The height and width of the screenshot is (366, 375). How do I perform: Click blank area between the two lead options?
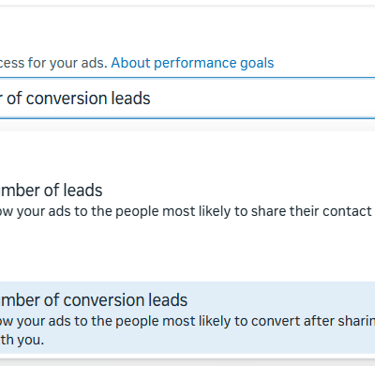point(187,253)
